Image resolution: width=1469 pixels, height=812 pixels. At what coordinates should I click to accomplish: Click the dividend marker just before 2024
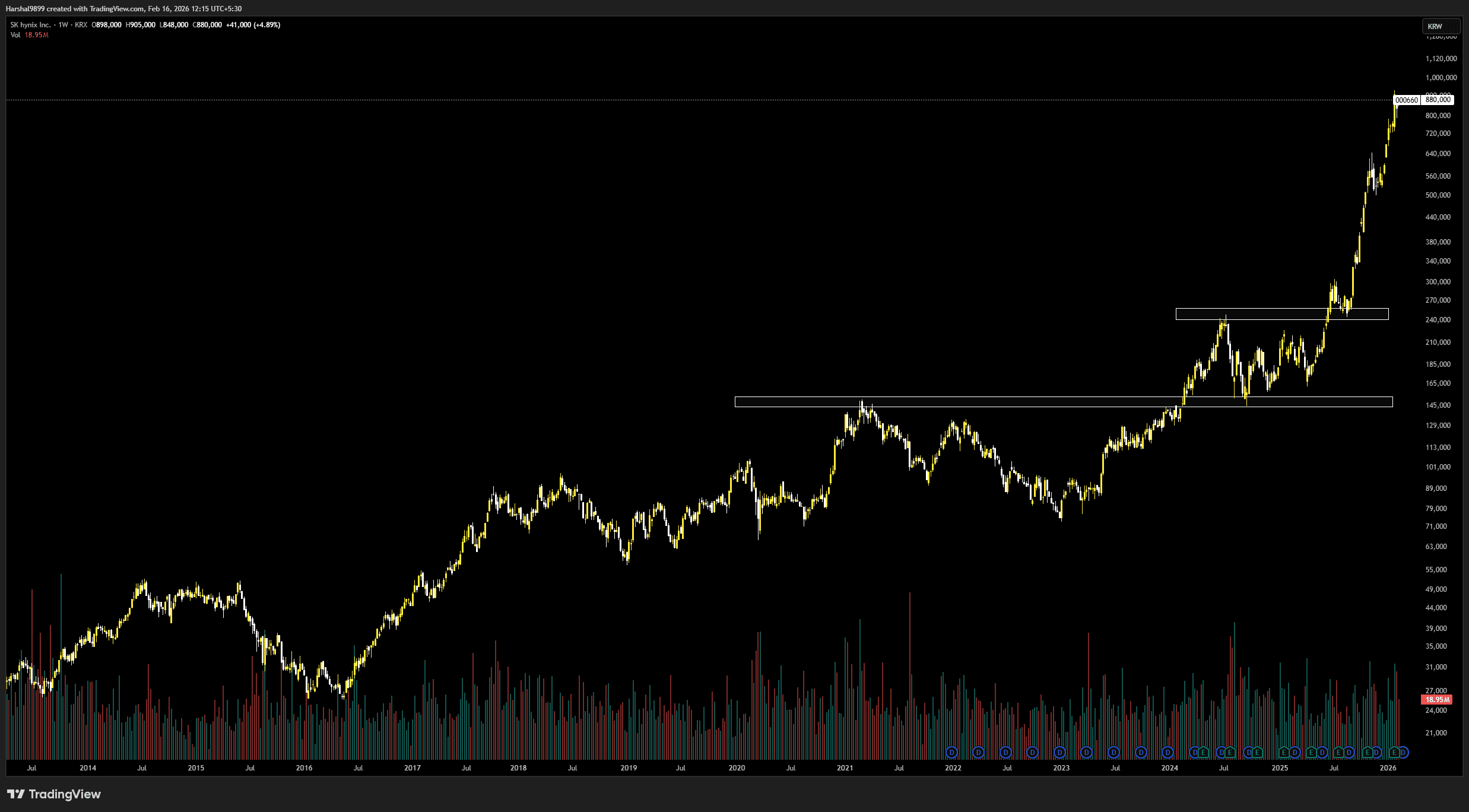pyautogui.click(x=1167, y=753)
